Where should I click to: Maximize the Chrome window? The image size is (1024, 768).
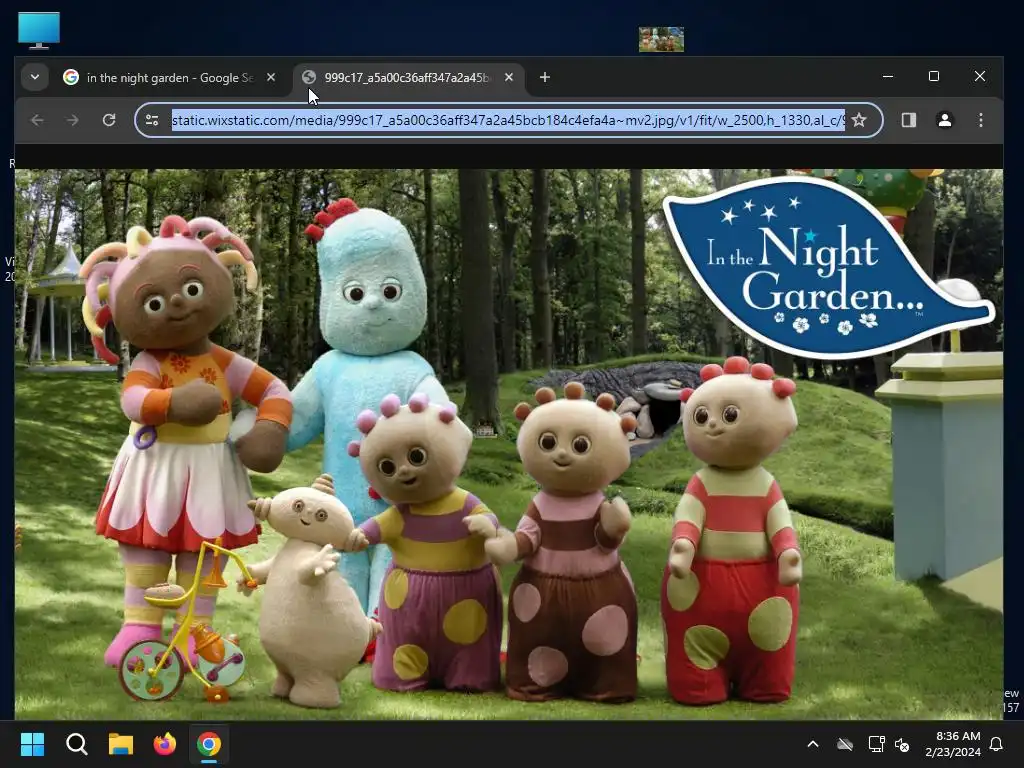[x=934, y=76]
